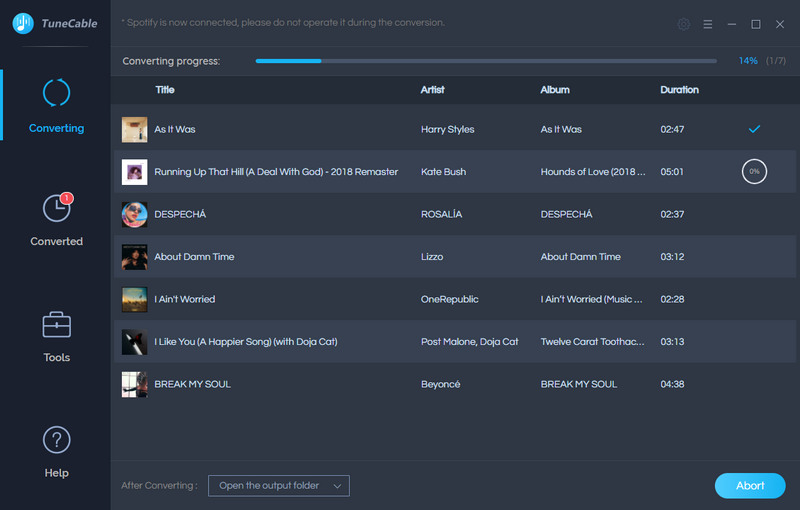Click Running Up That Hill album thumbnail
The height and width of the screenshot is (510, 800).
(x=135, y=172)
